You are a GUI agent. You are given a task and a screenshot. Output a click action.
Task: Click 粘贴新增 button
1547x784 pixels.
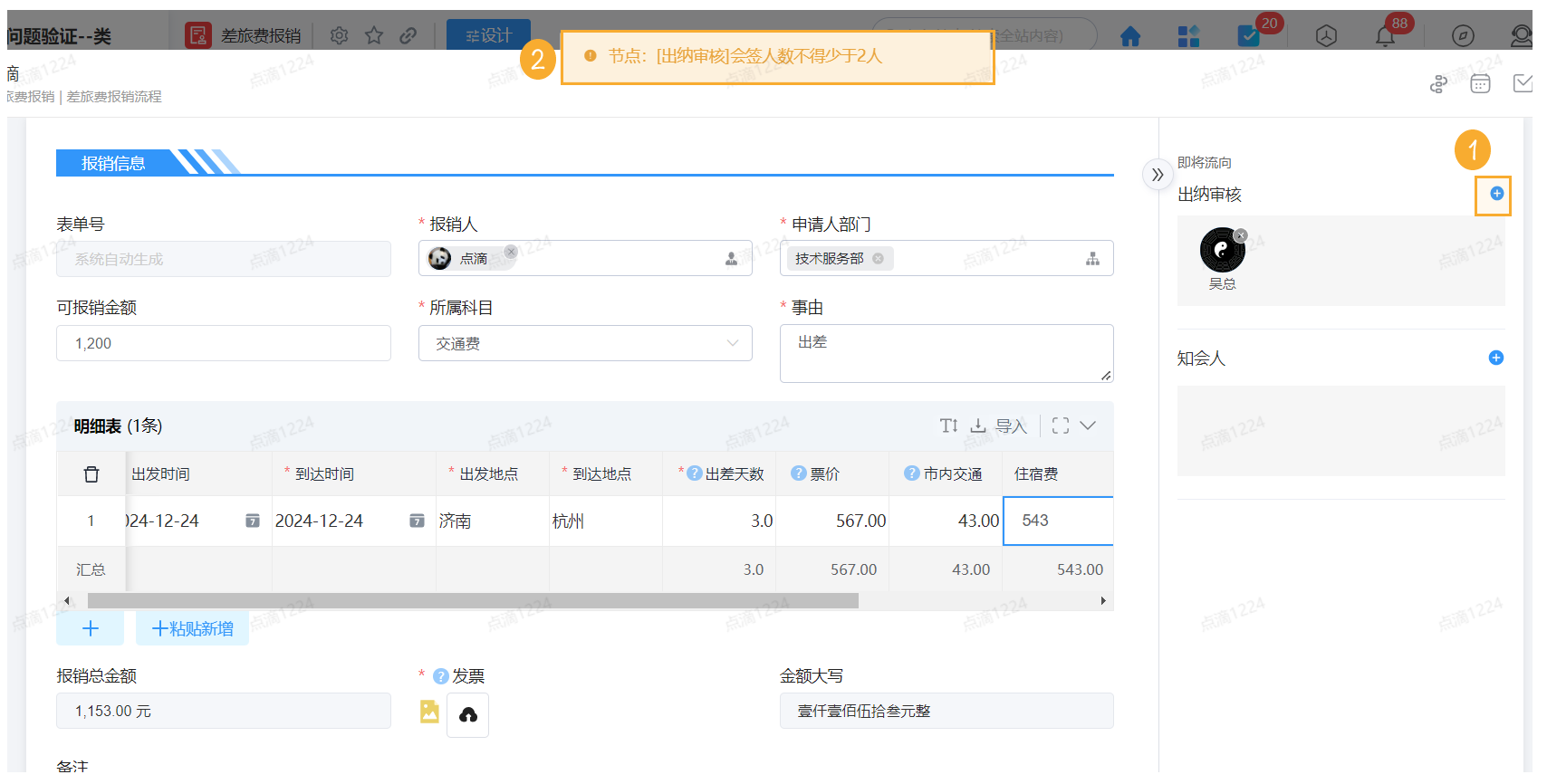pyautogui.click(x=192, y=628)
